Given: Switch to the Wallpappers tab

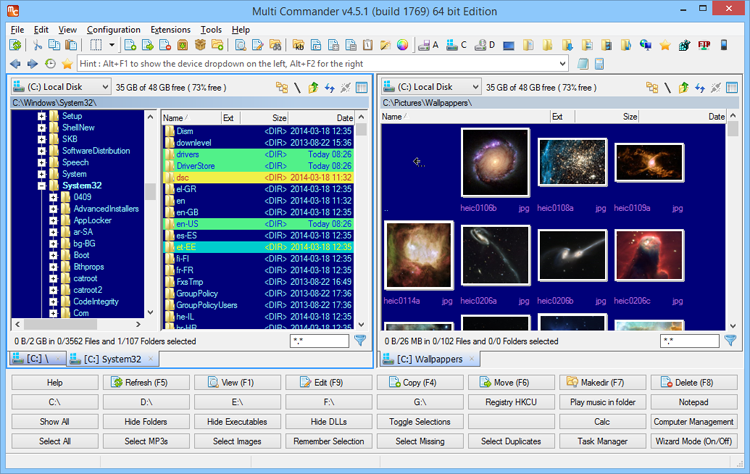Looking at the screenshot, I should click(429, 359).
